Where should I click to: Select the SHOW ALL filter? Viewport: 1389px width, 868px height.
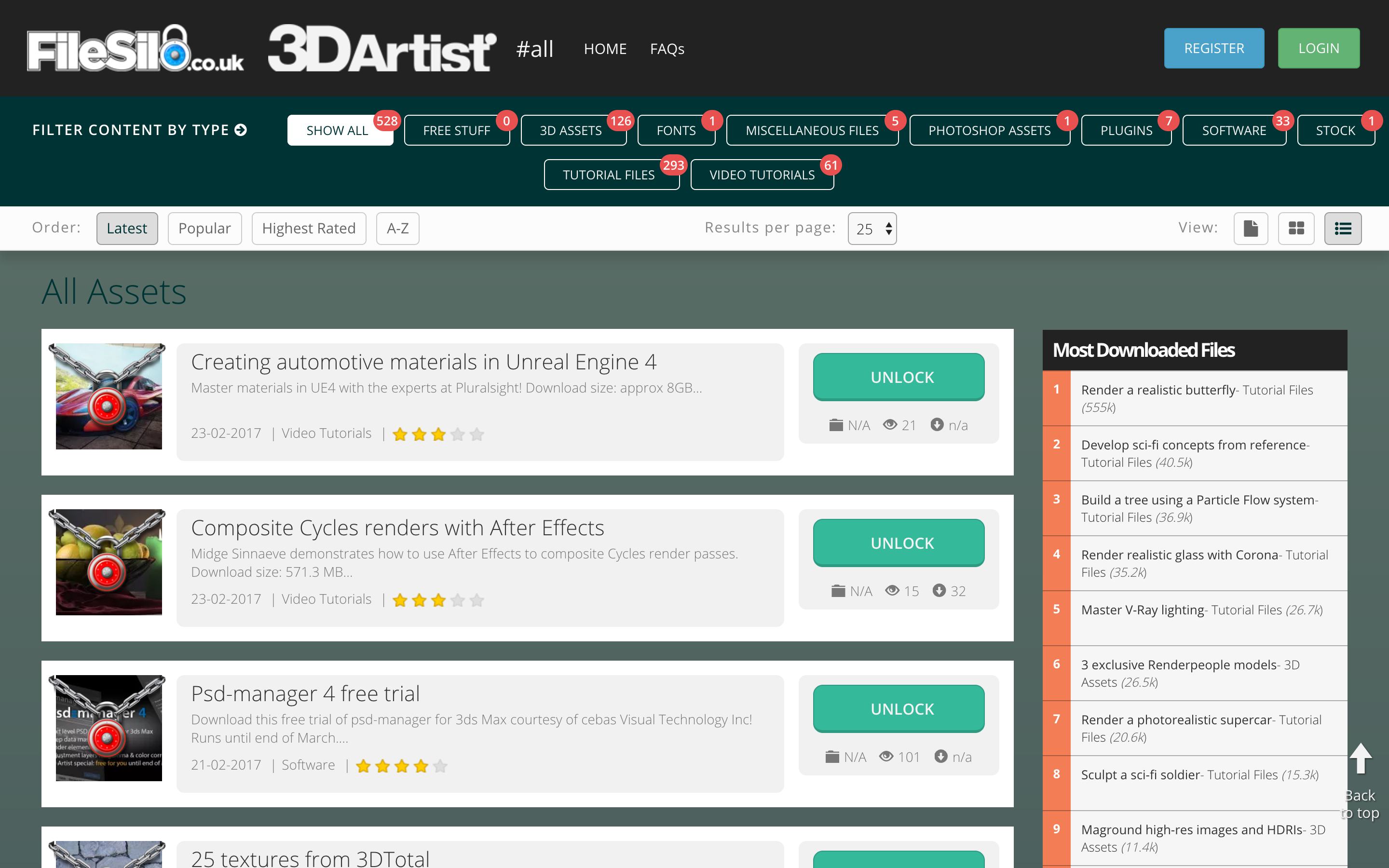coord(340,130)
